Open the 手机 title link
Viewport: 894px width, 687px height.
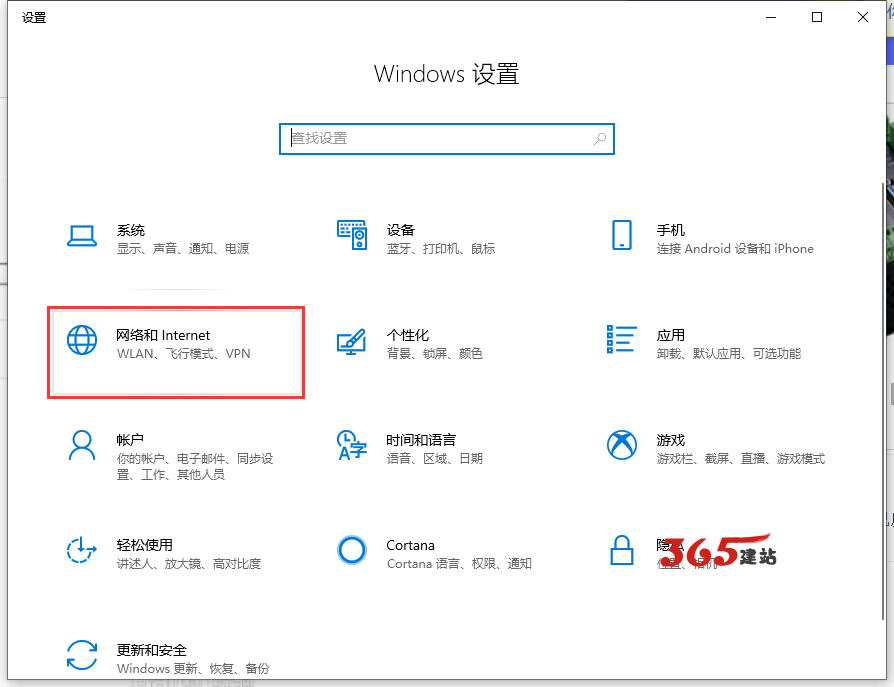670,230
